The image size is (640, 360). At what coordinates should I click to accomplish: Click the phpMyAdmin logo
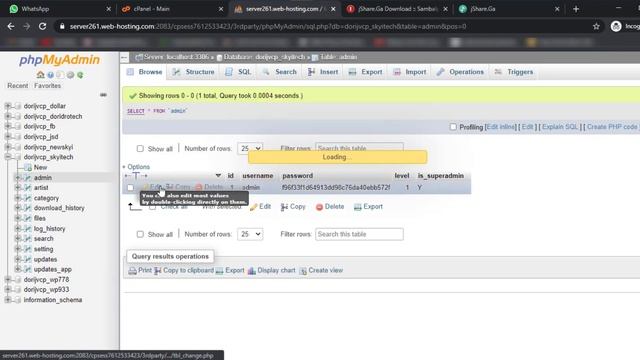click(60, 60)
